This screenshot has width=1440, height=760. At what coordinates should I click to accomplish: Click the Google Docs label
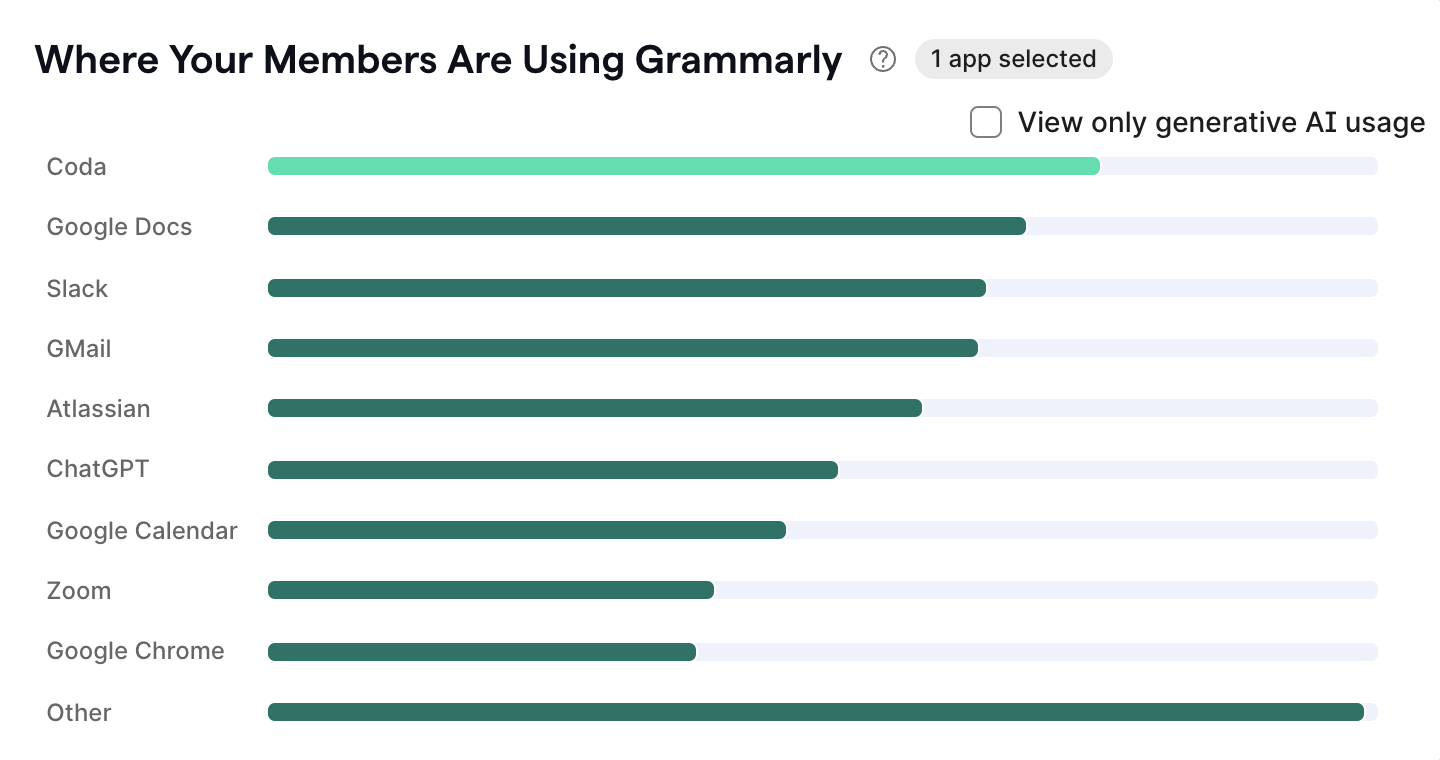119,227
